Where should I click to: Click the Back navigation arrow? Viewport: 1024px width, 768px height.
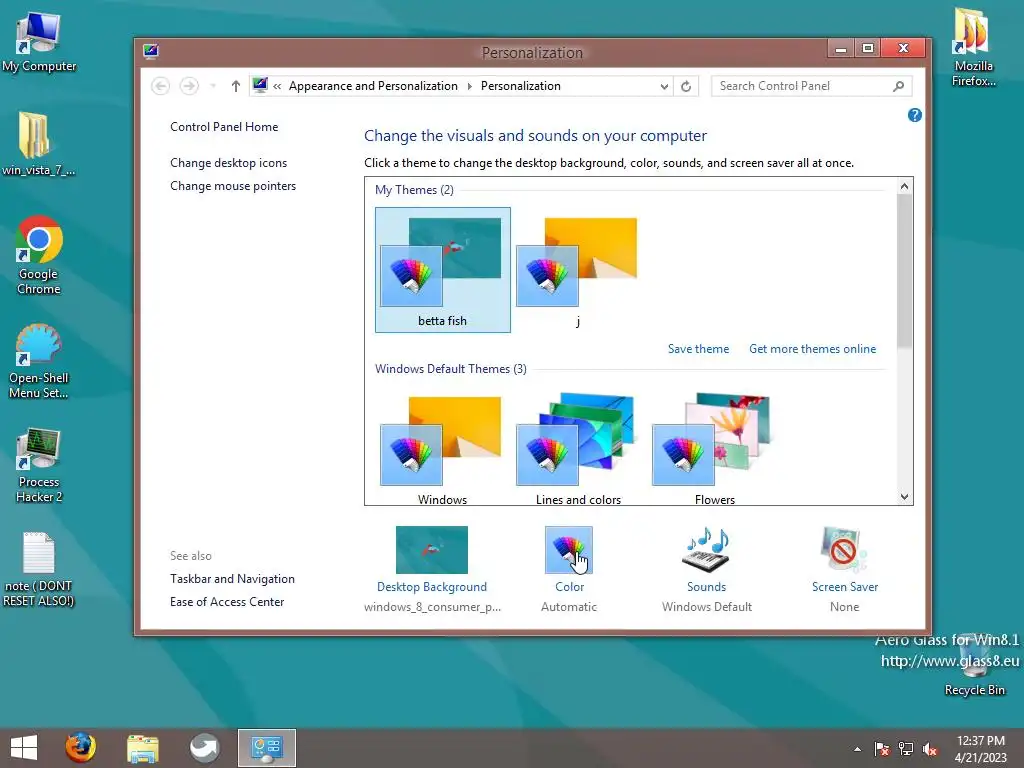160,86
